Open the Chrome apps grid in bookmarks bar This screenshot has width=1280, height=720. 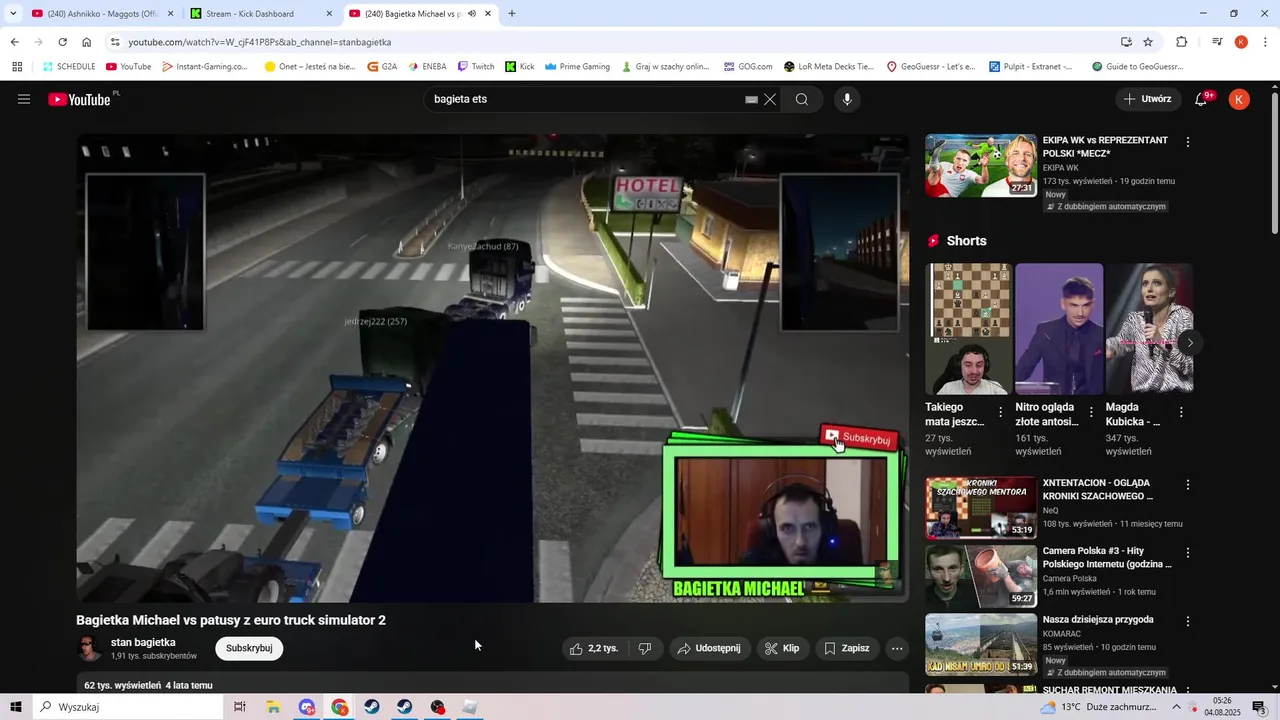coord(17,67)
